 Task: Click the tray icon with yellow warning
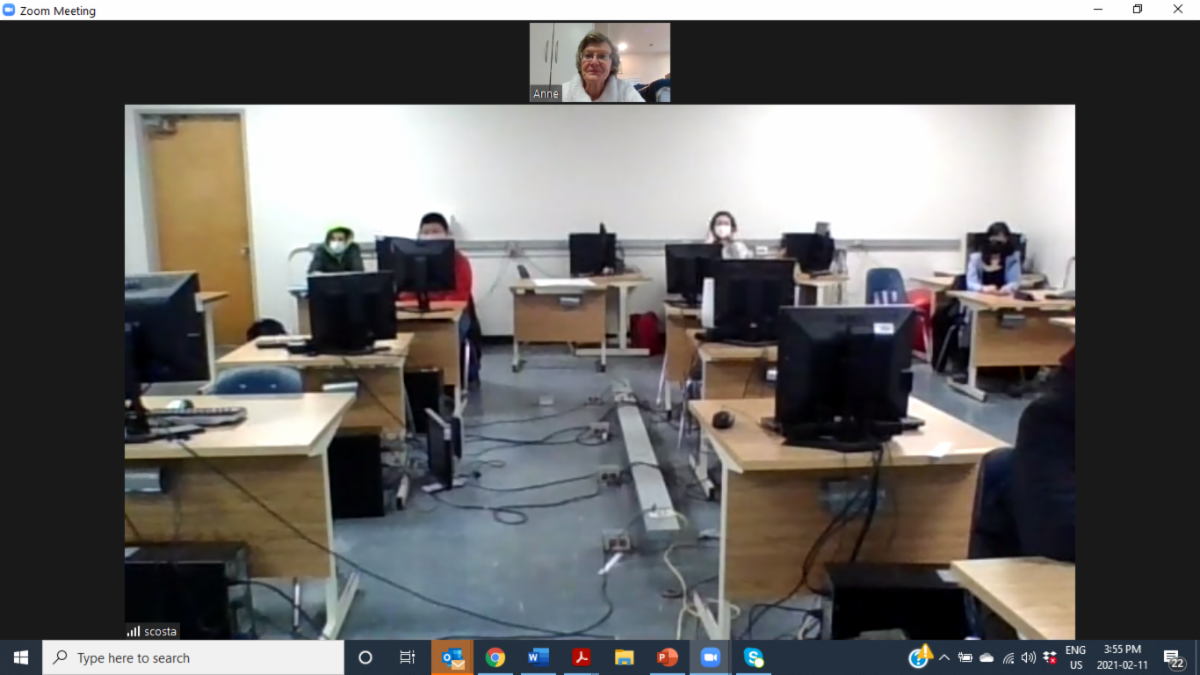click(920, 656)
